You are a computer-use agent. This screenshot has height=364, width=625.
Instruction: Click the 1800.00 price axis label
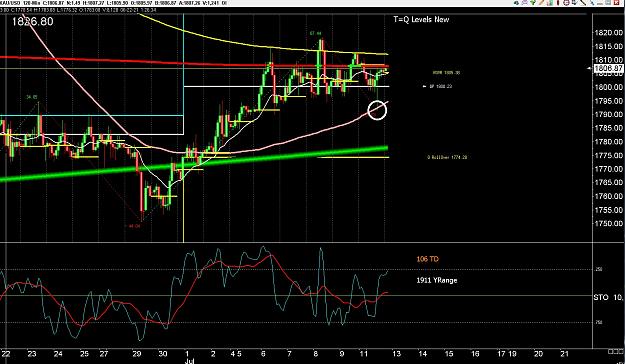608,87
